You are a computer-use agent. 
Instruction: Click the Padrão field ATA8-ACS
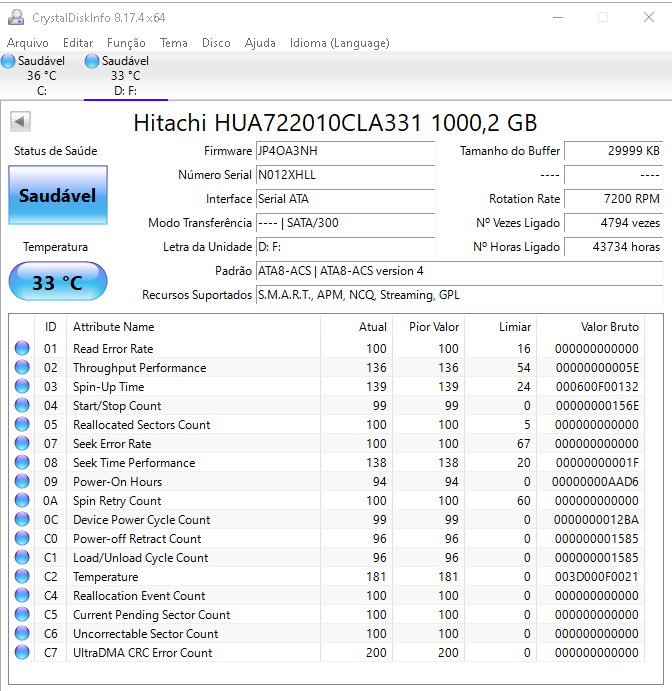click(x=460, y=271)
